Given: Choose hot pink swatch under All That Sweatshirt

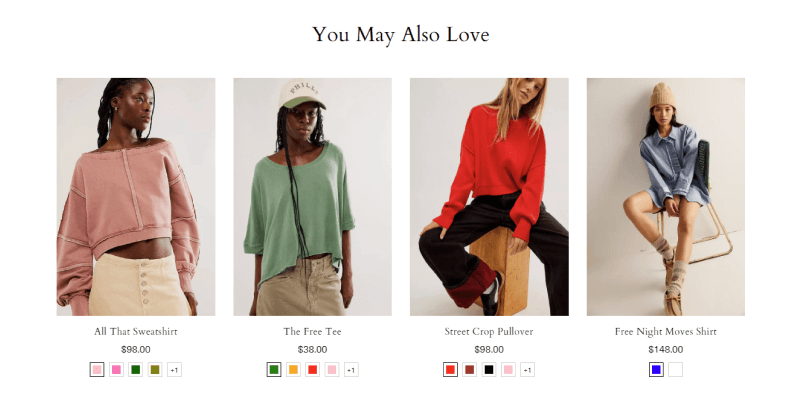Looking at the screenshot, I should coord(116,369).
